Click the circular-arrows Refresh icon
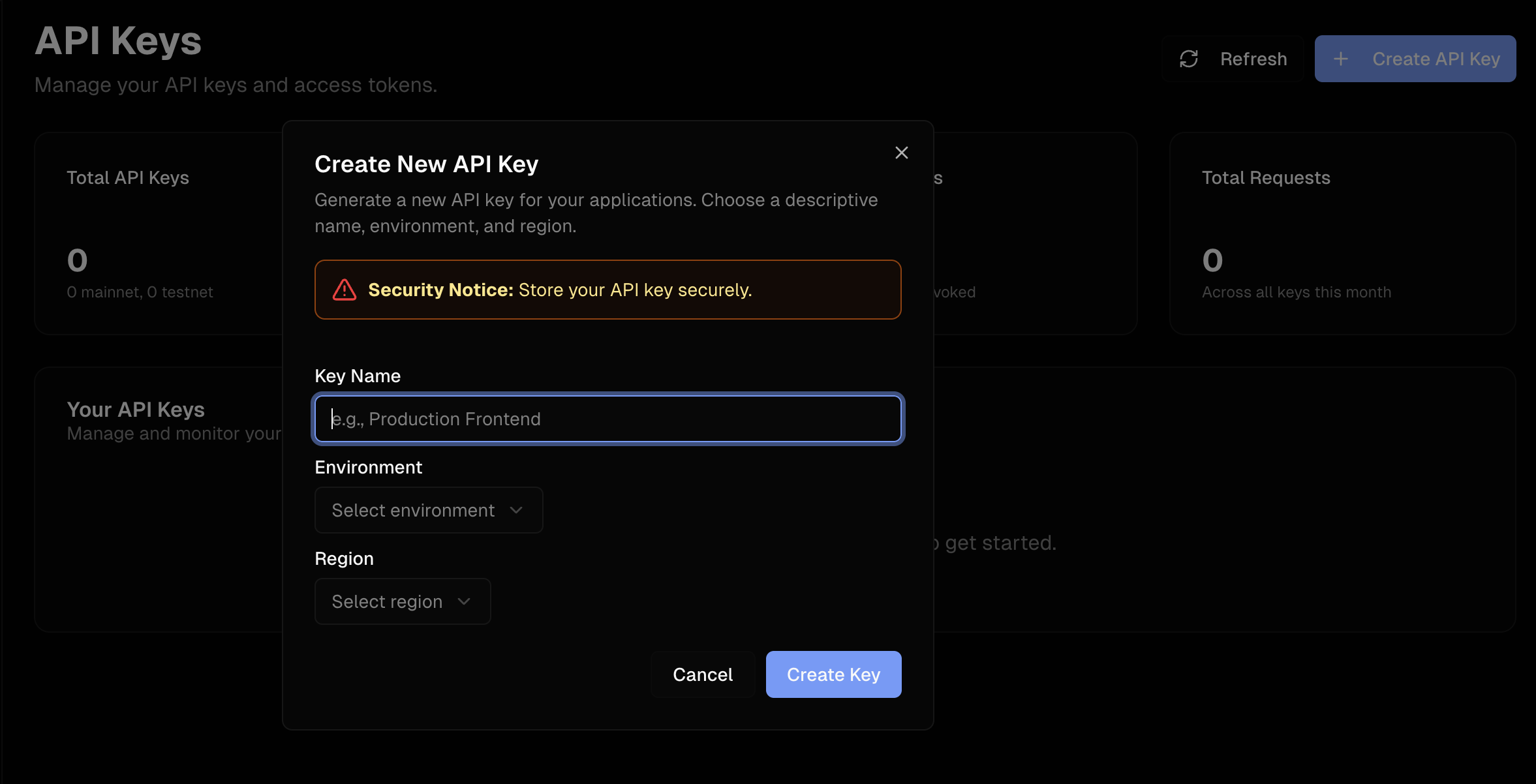The image size is (1536, 784). (1189, 59)
